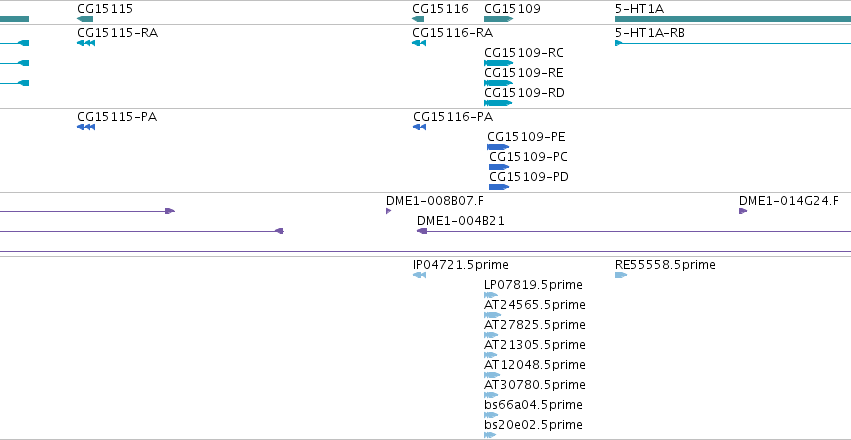Click the CG15109-PC label text
The height and width of the screenshot is (440, 851).
(x=529, y=157)
